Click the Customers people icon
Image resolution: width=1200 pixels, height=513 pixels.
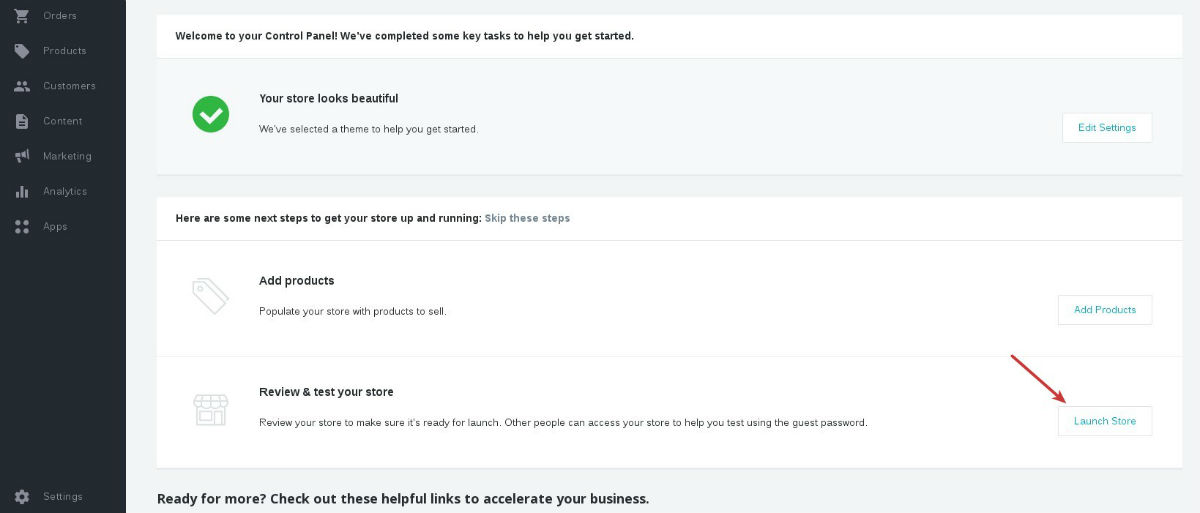[x=22, y=86]
